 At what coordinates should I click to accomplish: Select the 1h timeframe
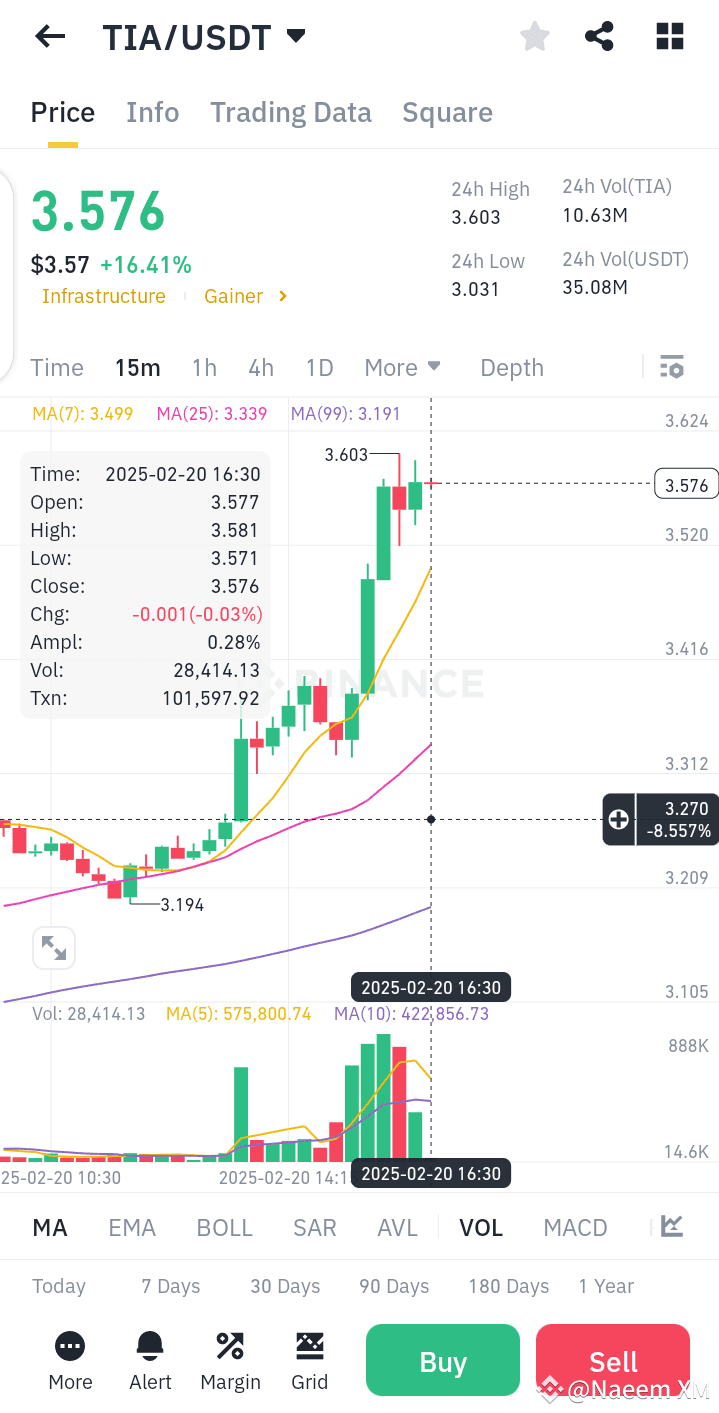204,367
